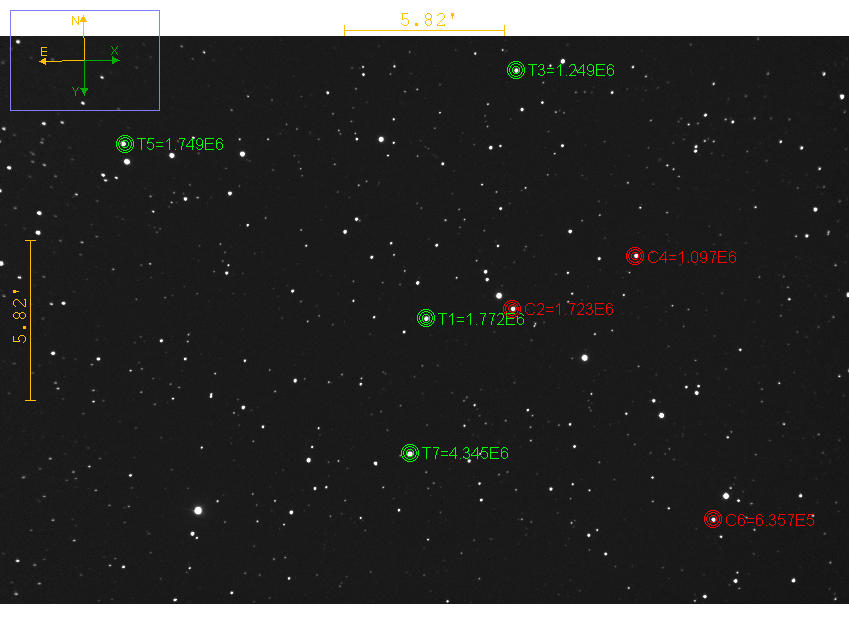Click the C6=6.357E5 red label

(x=770, y=520)
